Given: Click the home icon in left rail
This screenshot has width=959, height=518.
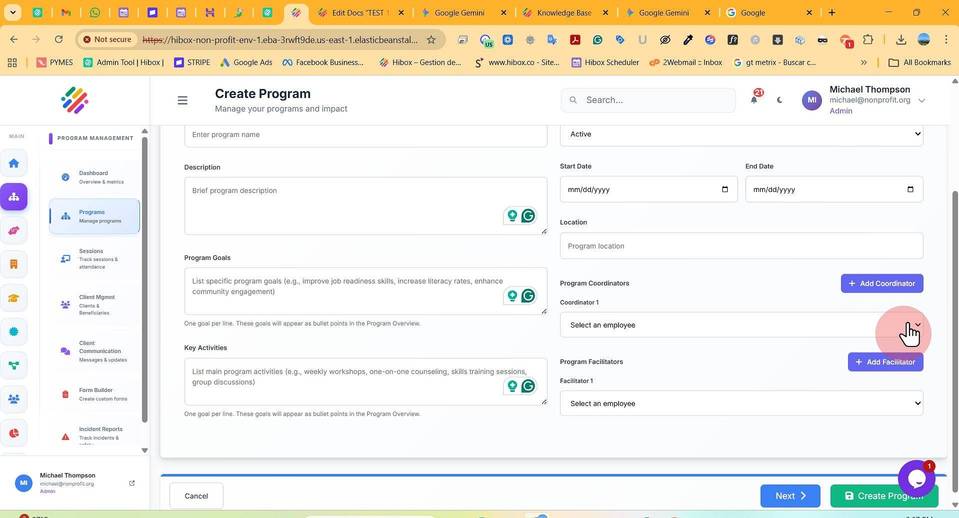Looking at the screenshot, I should 13,163.
